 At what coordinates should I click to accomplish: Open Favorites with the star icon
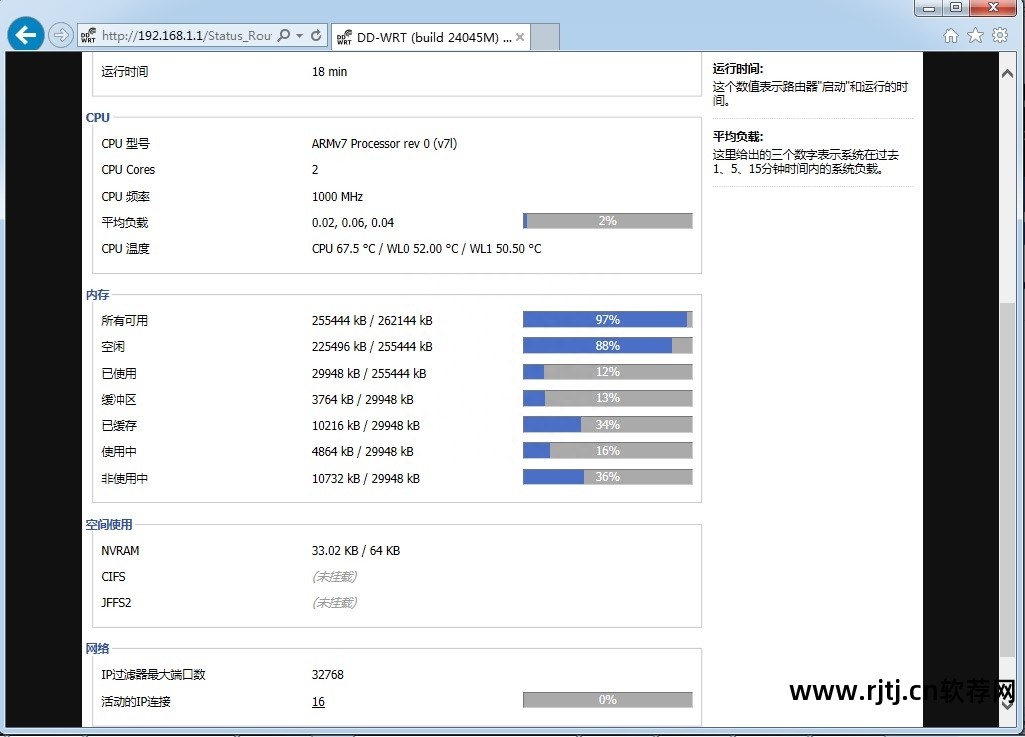975,35
